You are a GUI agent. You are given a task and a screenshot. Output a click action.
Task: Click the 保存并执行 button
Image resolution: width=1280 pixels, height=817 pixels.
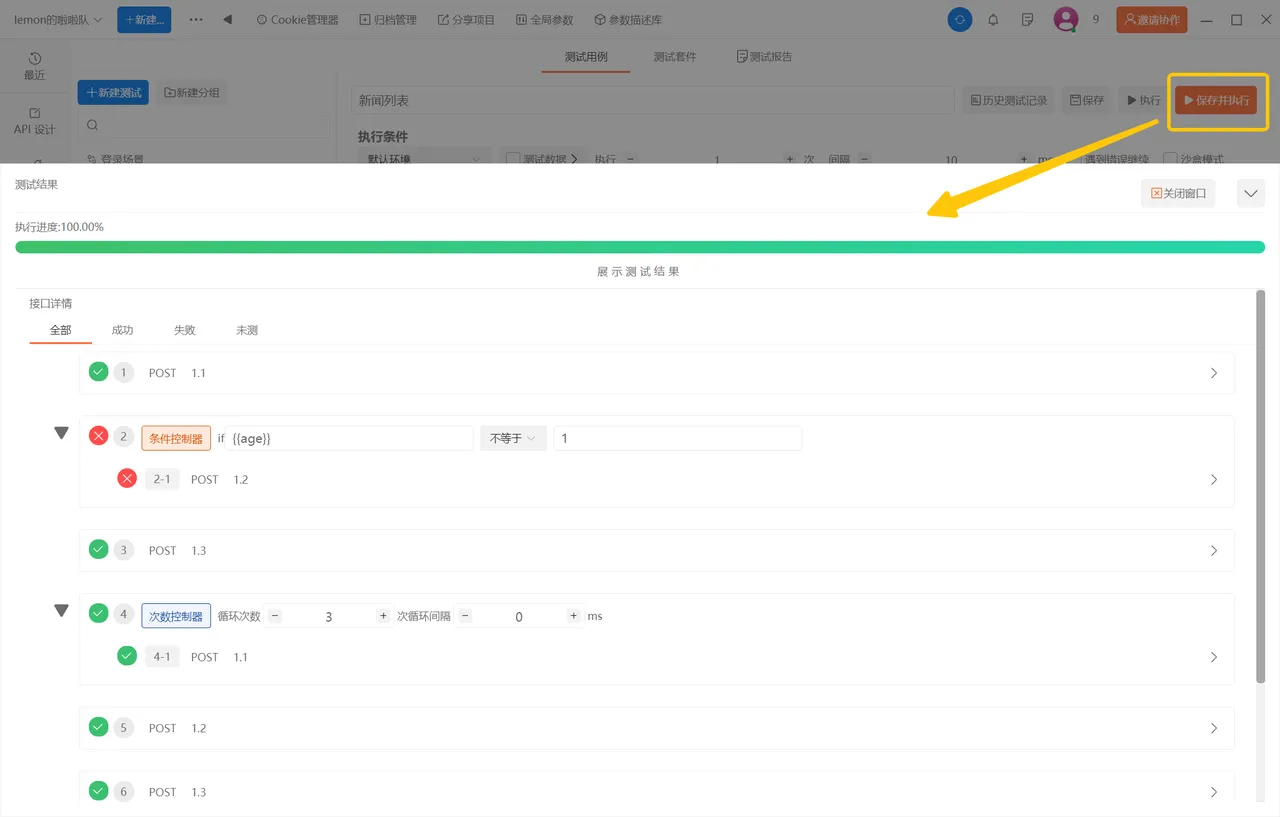tap(1216, 100)
